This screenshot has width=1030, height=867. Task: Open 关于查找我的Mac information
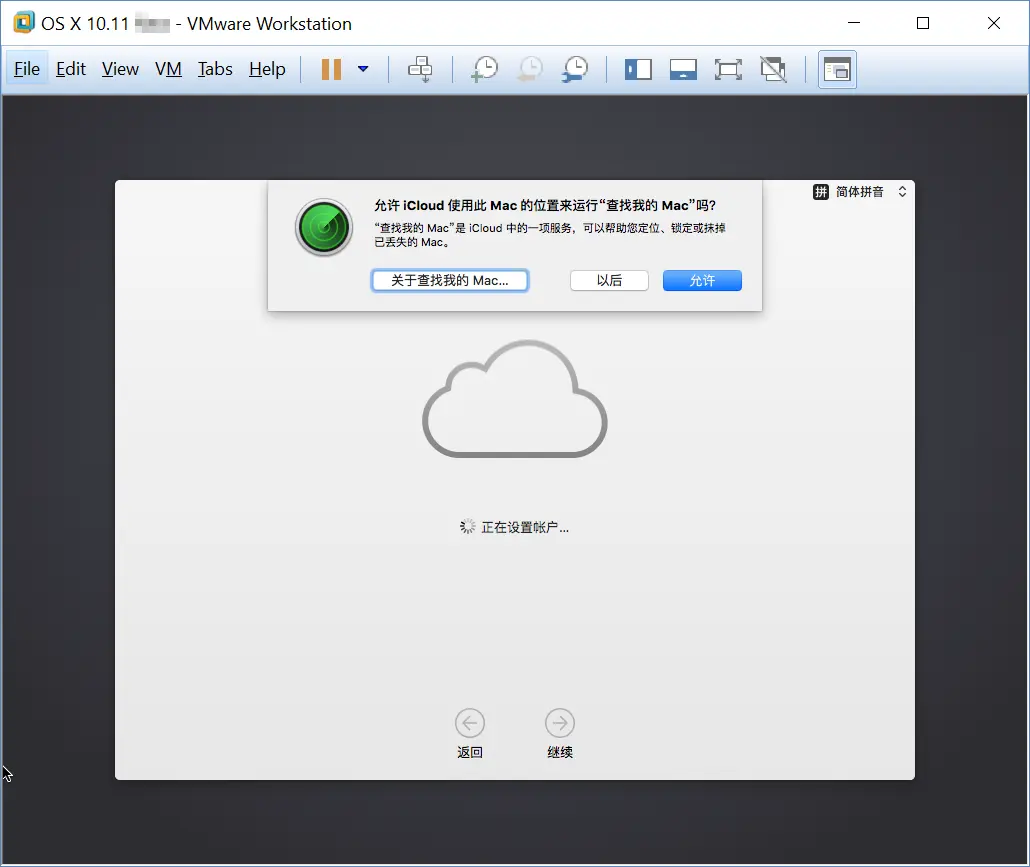point(449,280)
